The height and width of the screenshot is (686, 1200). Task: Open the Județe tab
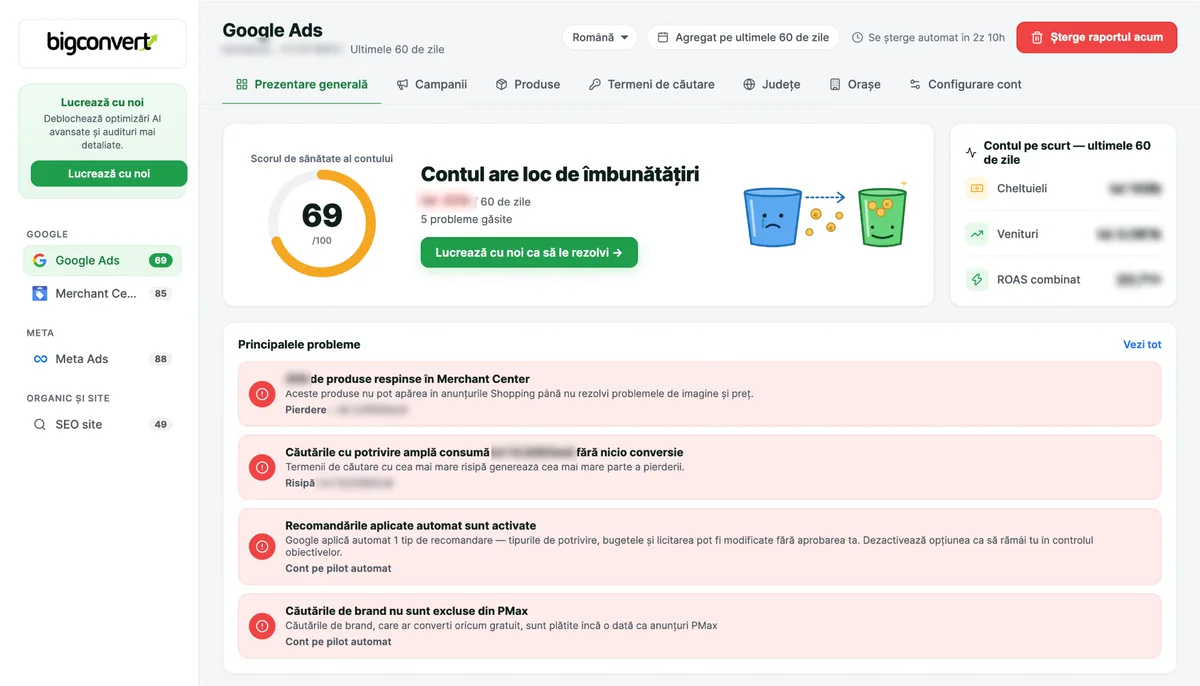pyautogui.click(x=772, y=84)
